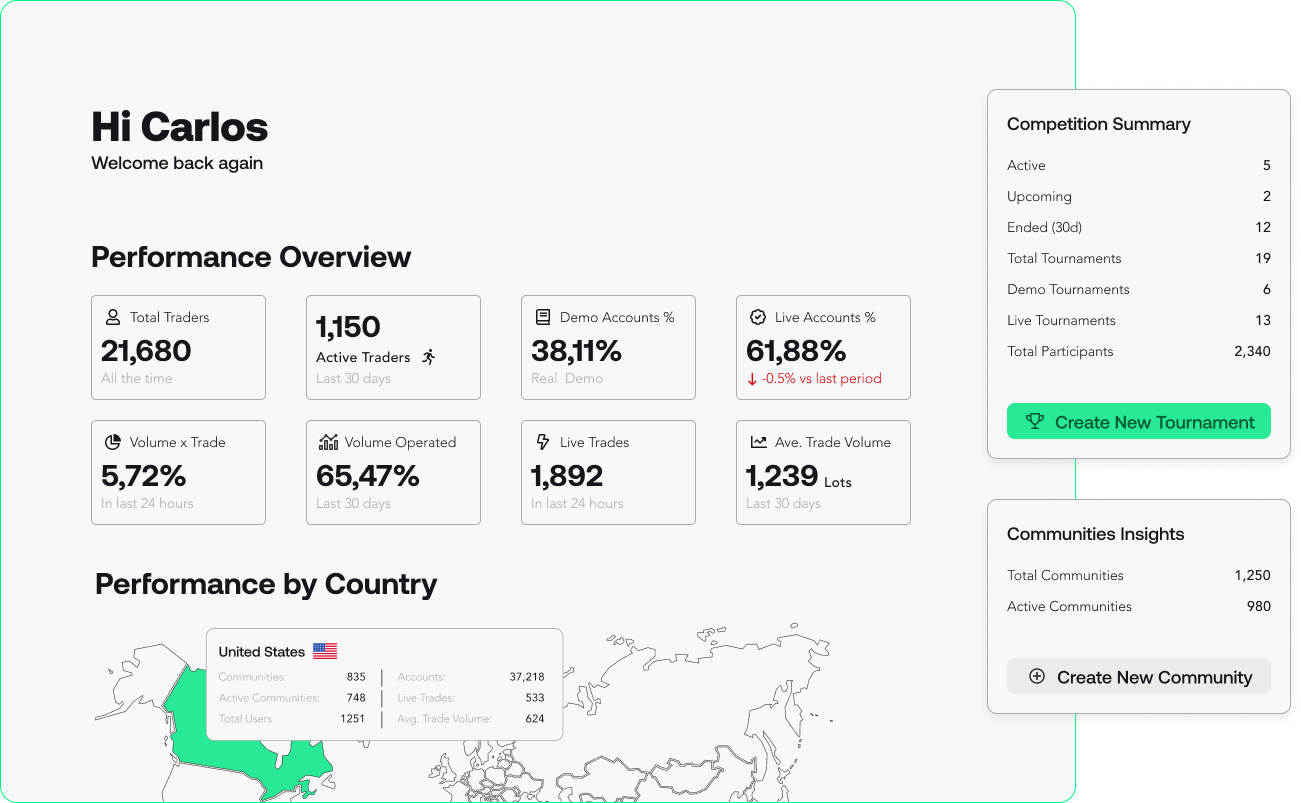The height and width of the screenshot is (803, 1301).
Task: Click the Total Traders person icon
Action: pyautogui.click(x=113, y=317)
